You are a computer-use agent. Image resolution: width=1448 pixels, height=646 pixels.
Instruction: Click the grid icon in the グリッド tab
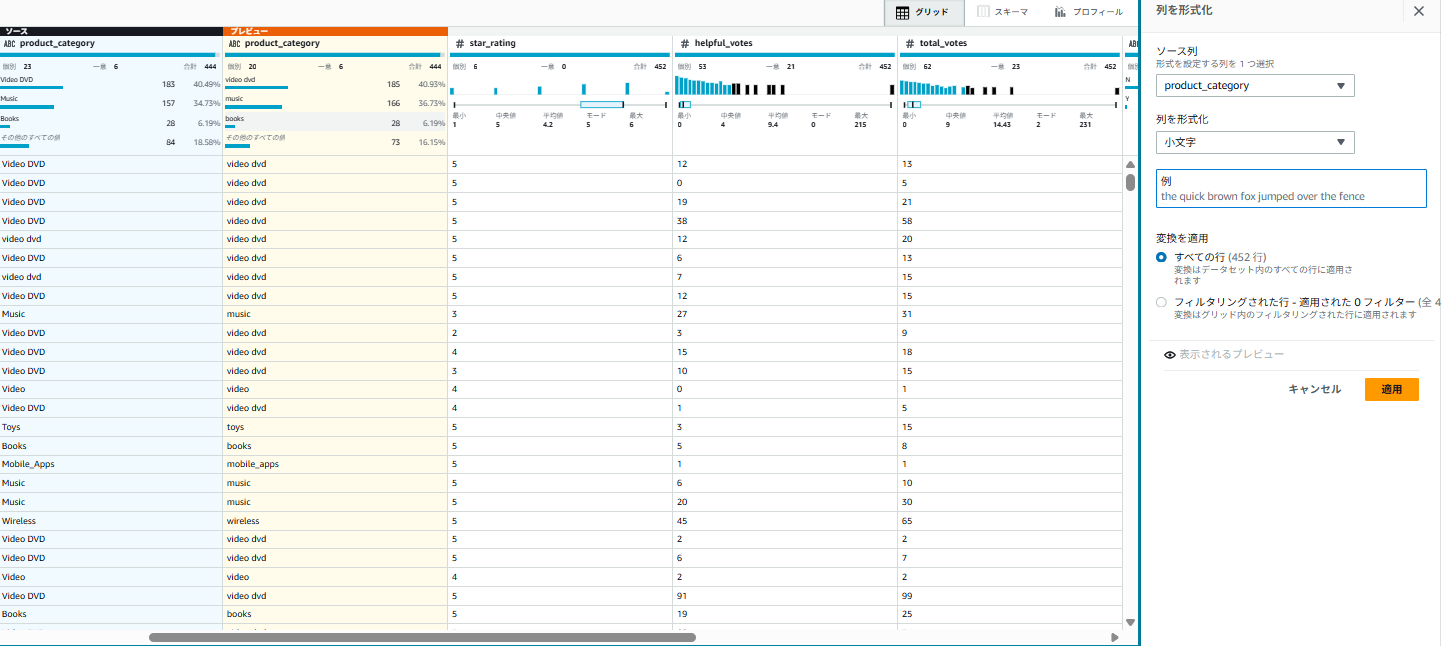tap(902, 13)
